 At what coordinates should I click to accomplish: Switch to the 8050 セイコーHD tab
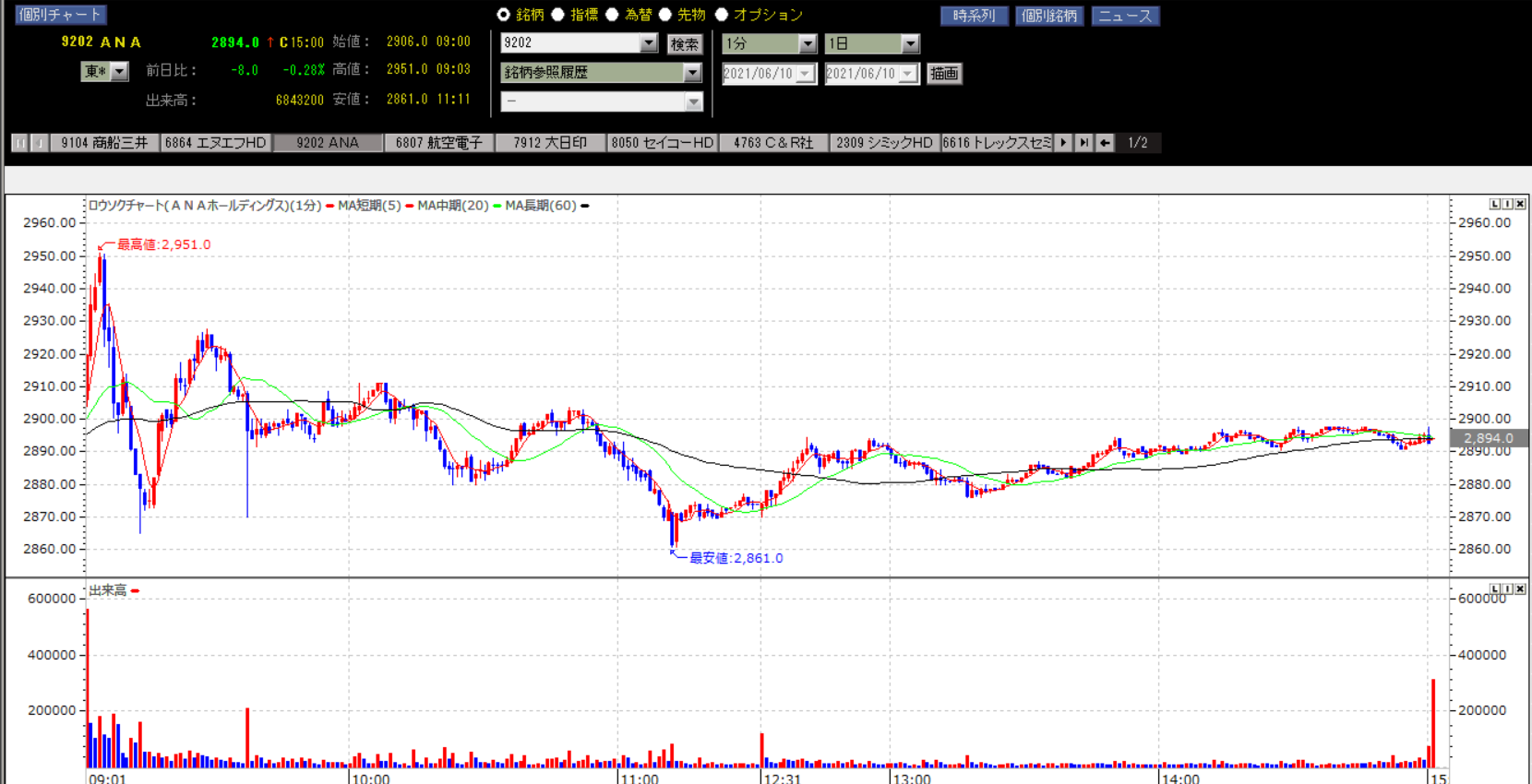[663, 143]
